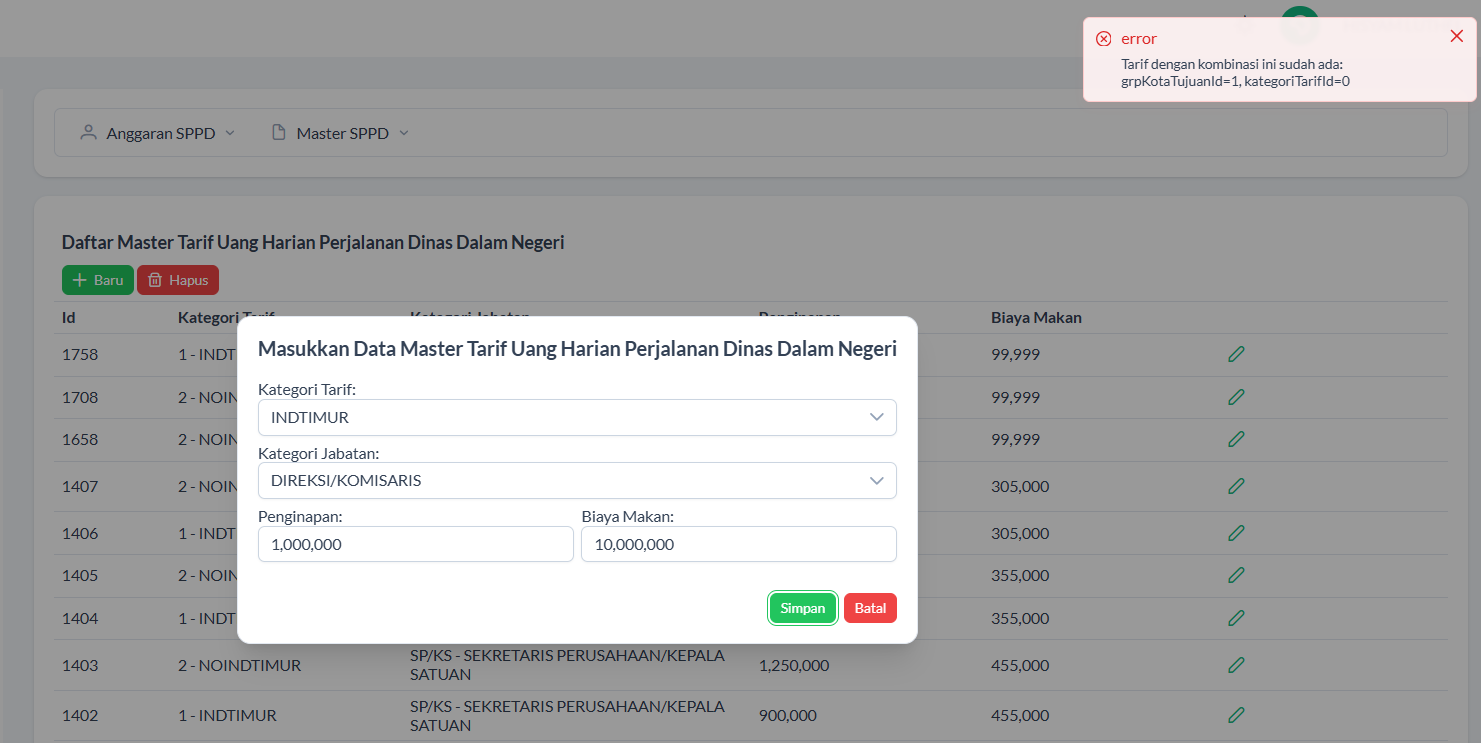Expand the Master SPPD menu

[x=341, y=133]
